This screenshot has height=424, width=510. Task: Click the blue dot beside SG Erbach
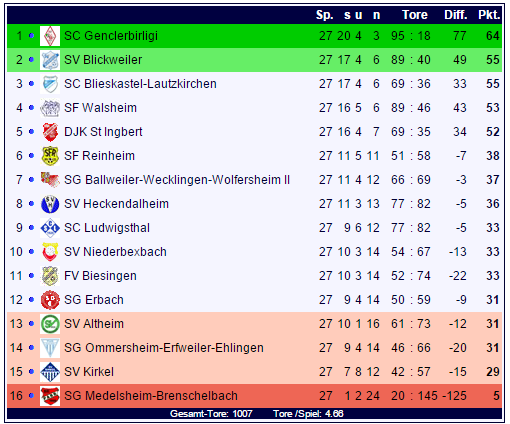(31, 300)
